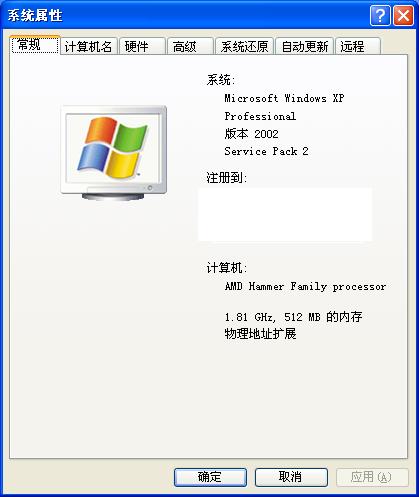The height and width of the screenshot is (497, 419).
Task: Click the Service Pack 2 text
Action: point(266,151)
